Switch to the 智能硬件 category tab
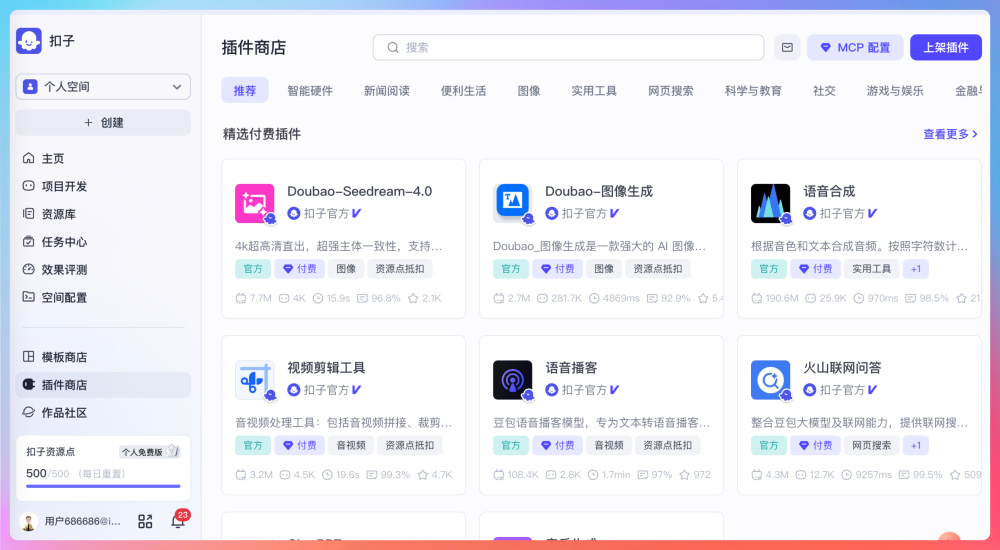The width and height of the screenshot is (1000, 550). point(309,91)
